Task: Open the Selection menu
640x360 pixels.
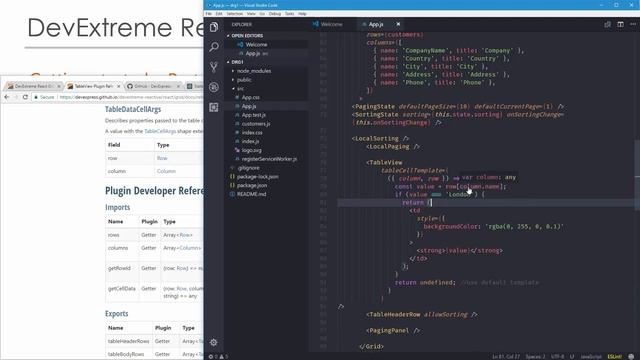Action: click(235, 14)
